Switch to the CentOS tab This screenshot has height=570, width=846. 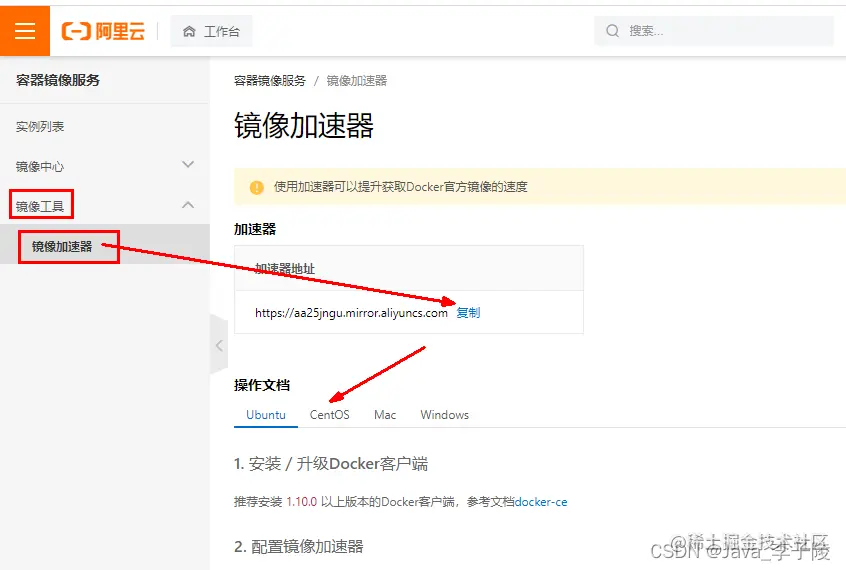(x=330, y=415)
